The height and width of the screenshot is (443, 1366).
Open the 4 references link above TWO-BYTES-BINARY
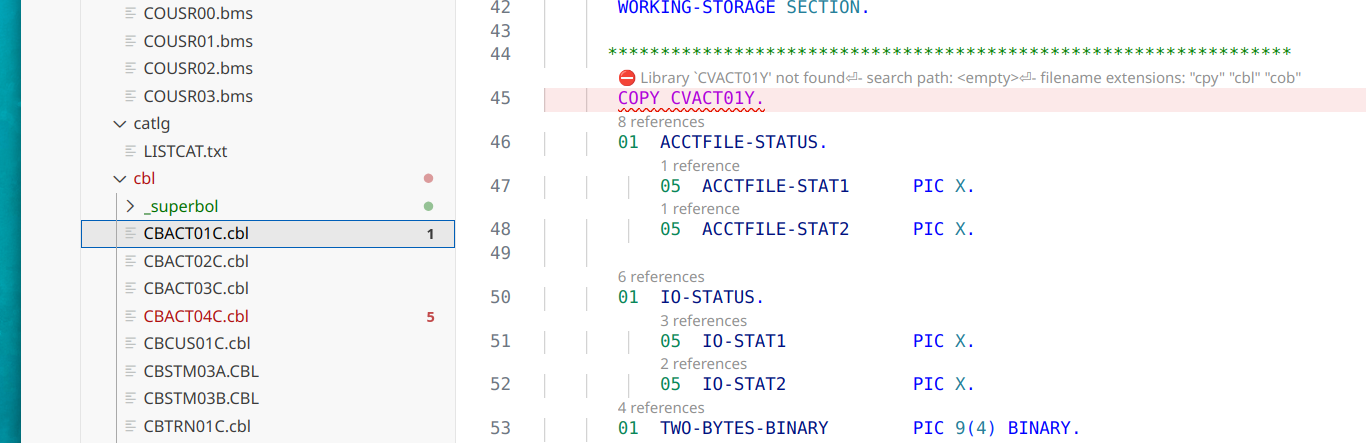(661, 407)
